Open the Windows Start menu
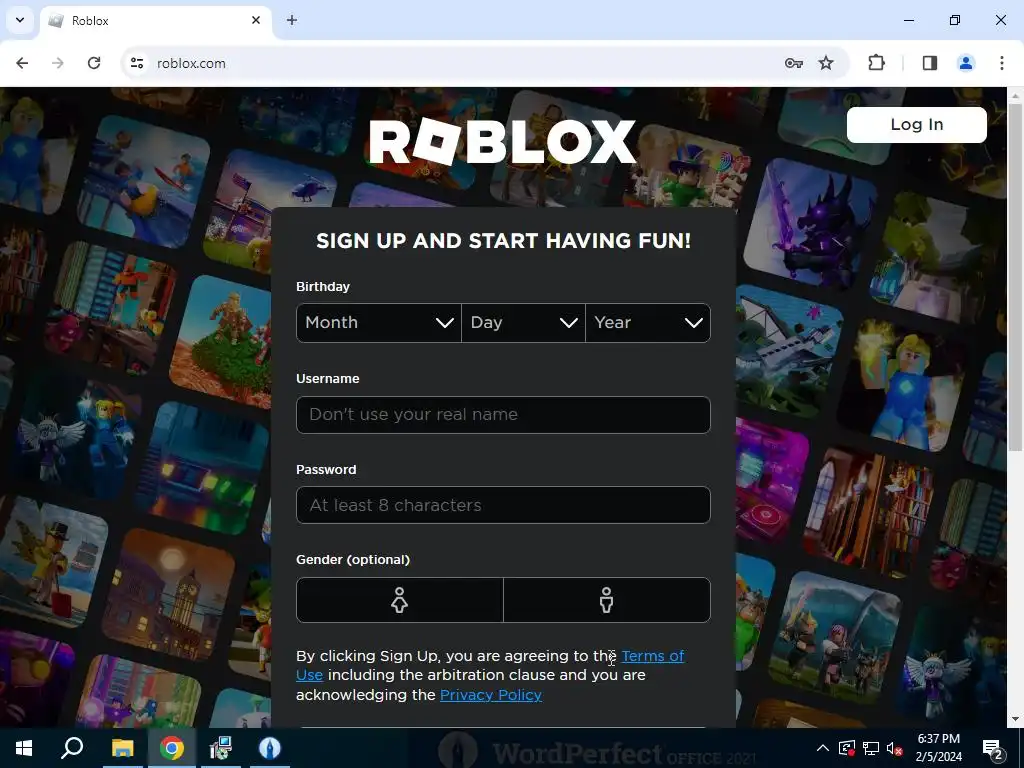Image resolution: width=1024 pixels, height=768 pixels. [24, 748]
